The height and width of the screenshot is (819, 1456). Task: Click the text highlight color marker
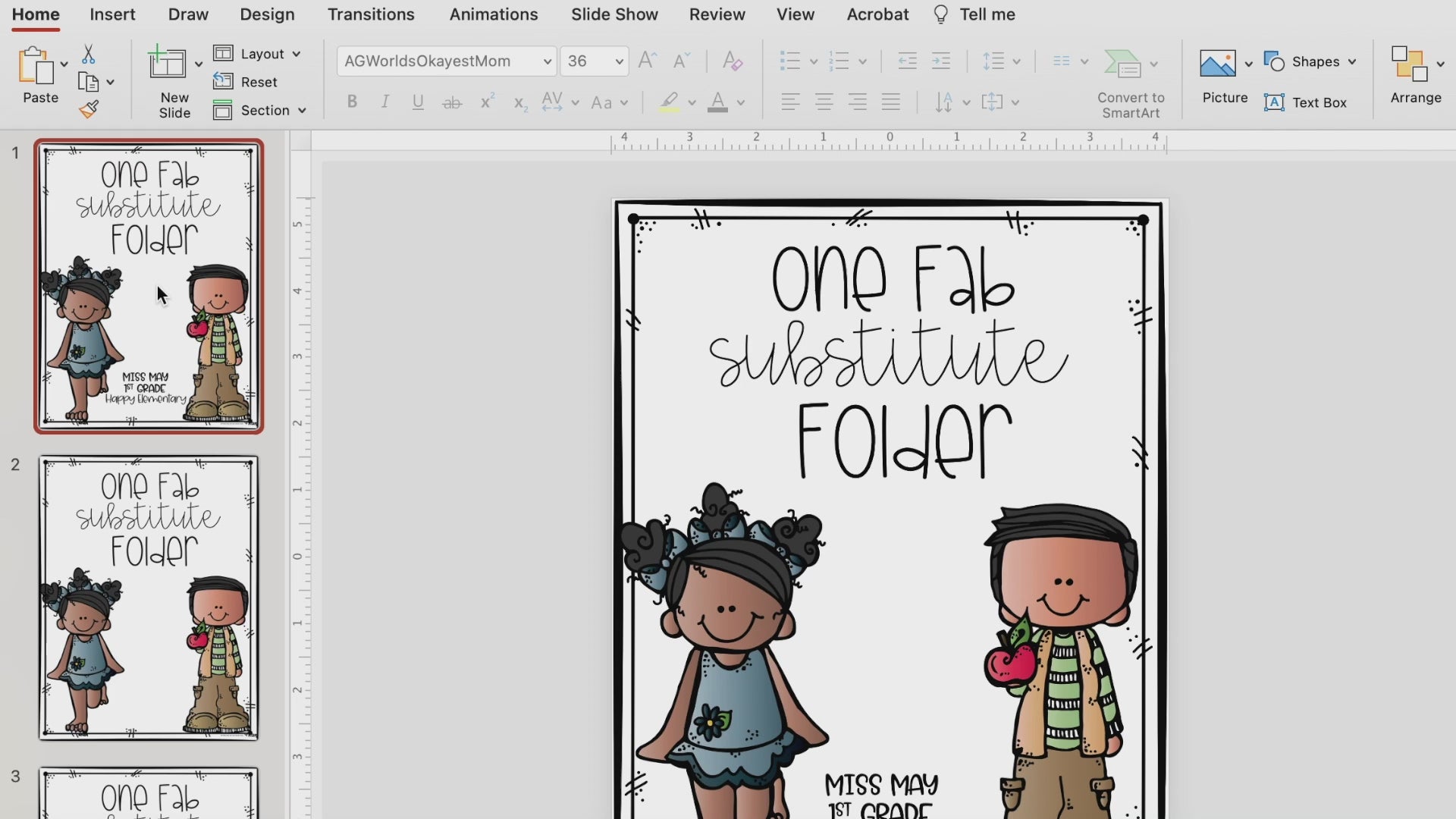pyautogui.click(x=669, y=102)
